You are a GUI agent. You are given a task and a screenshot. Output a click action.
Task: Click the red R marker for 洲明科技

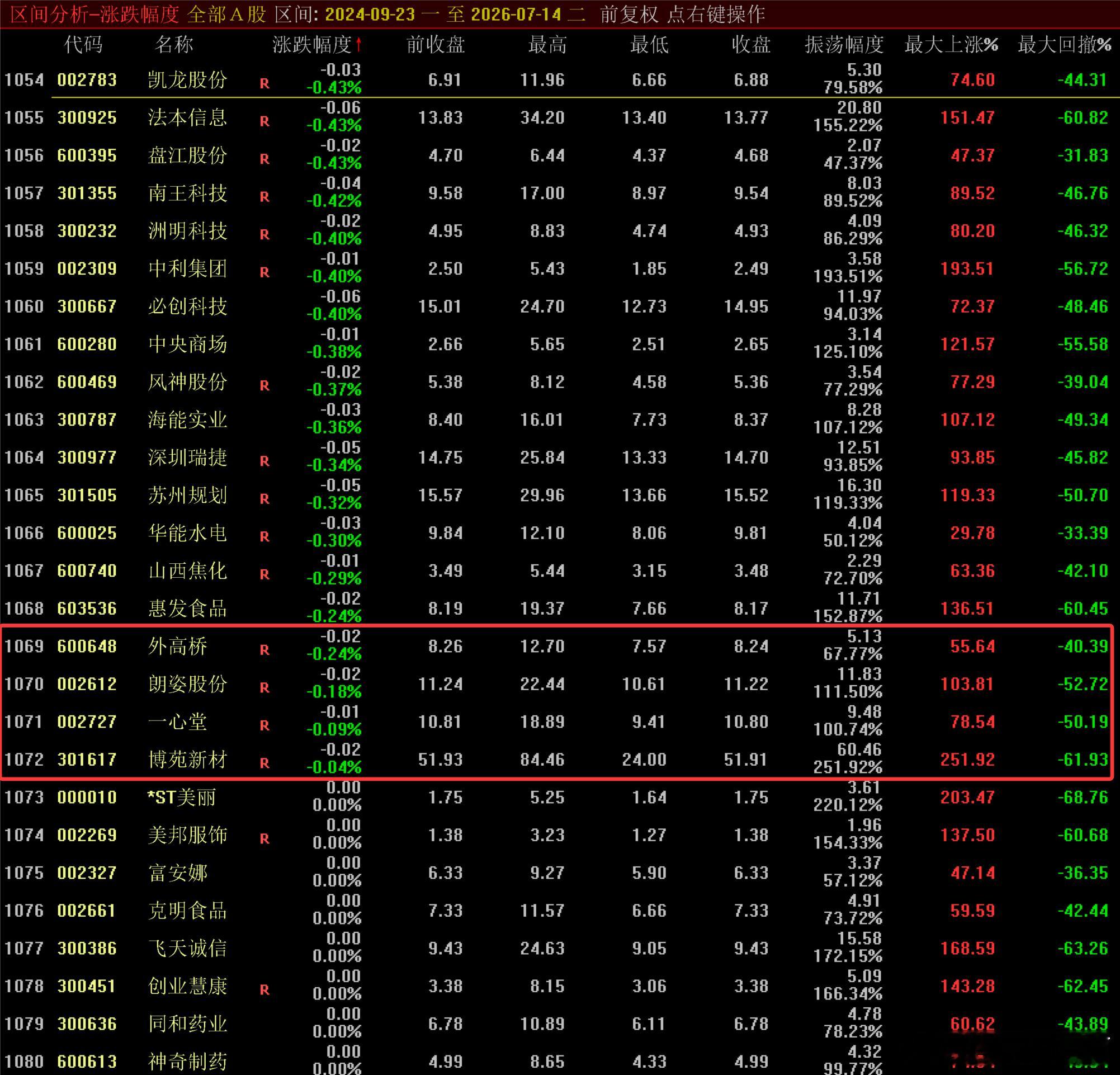[x=264, y=234]
